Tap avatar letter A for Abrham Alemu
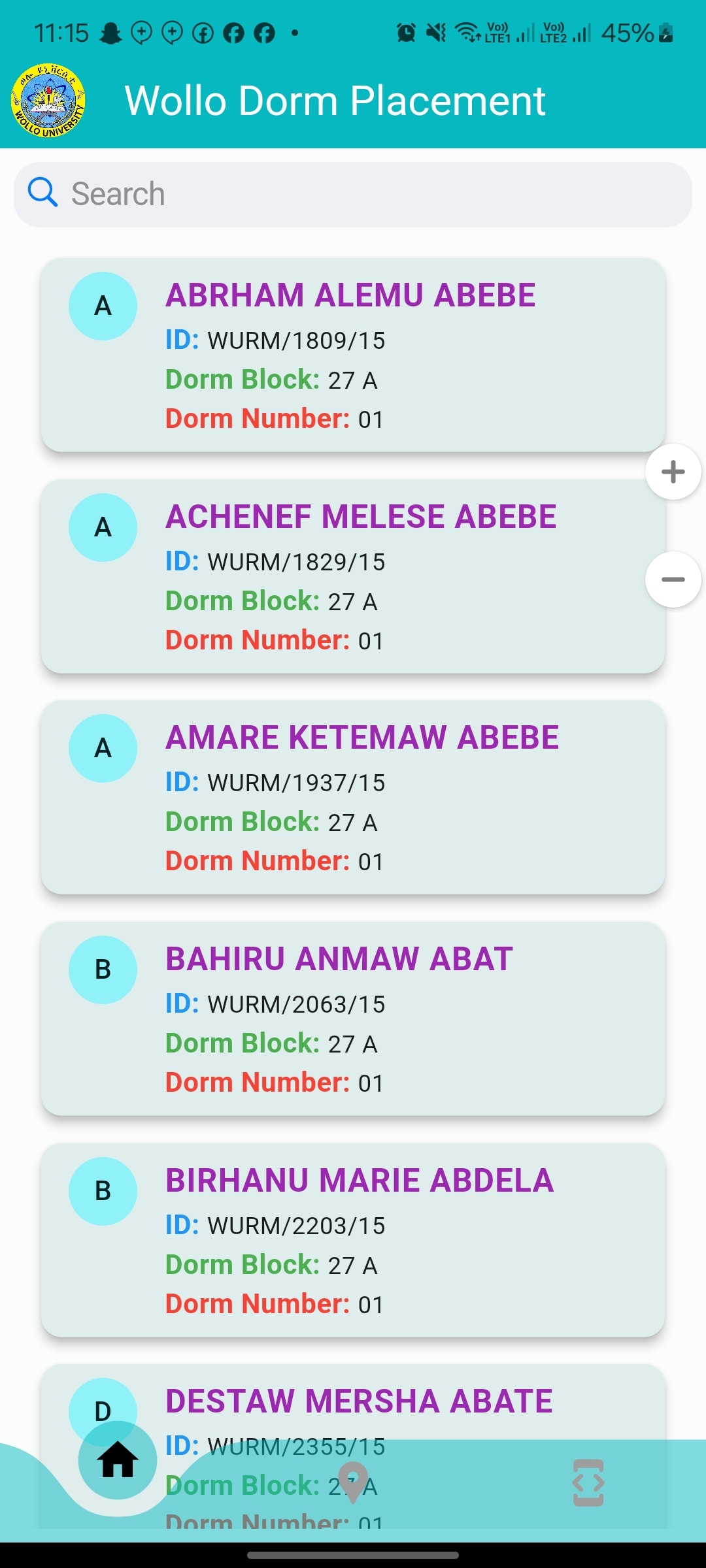 (103, 306)
